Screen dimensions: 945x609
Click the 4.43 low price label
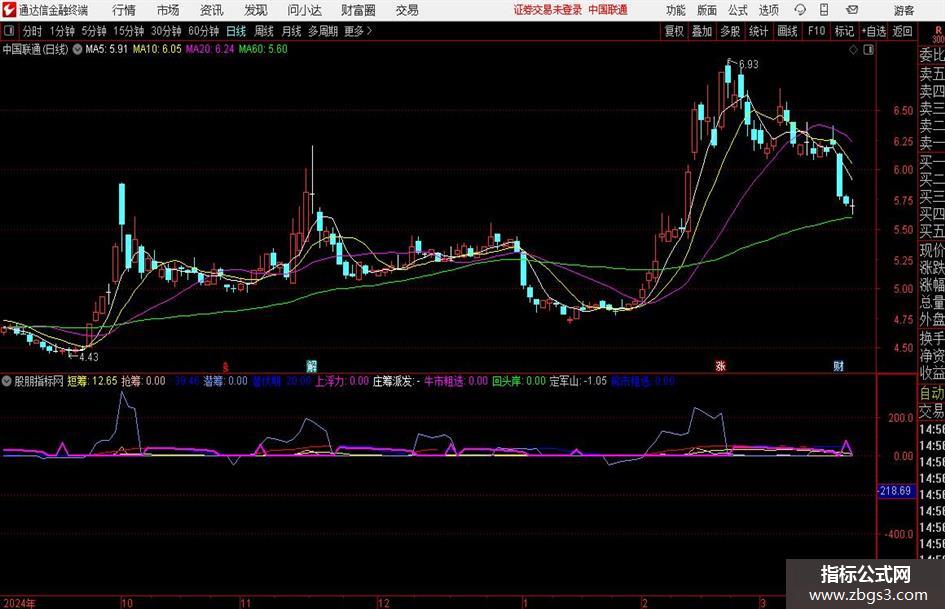[89, 357]
